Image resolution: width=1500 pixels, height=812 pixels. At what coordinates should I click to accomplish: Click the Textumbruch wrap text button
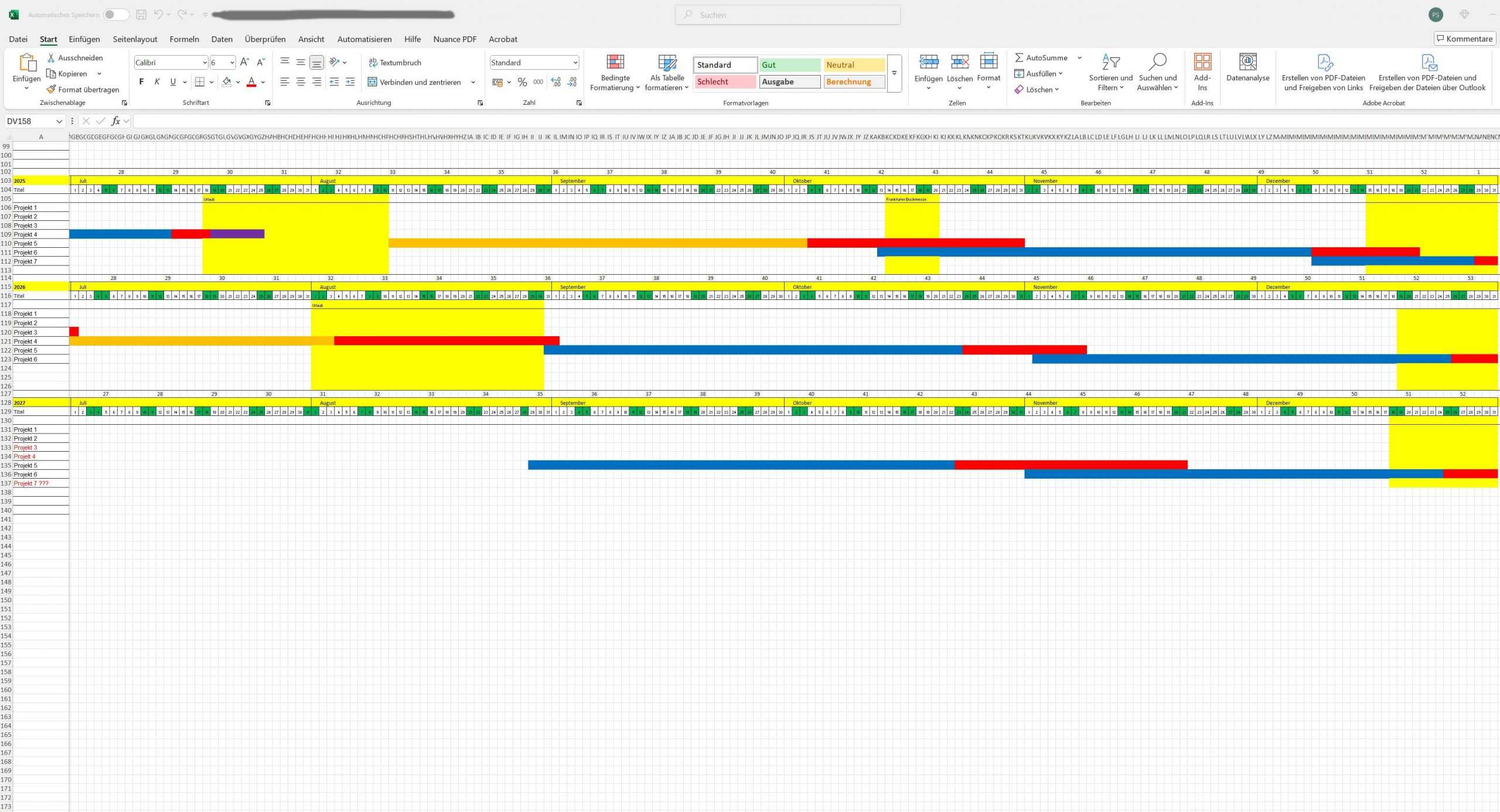point(395,63)
